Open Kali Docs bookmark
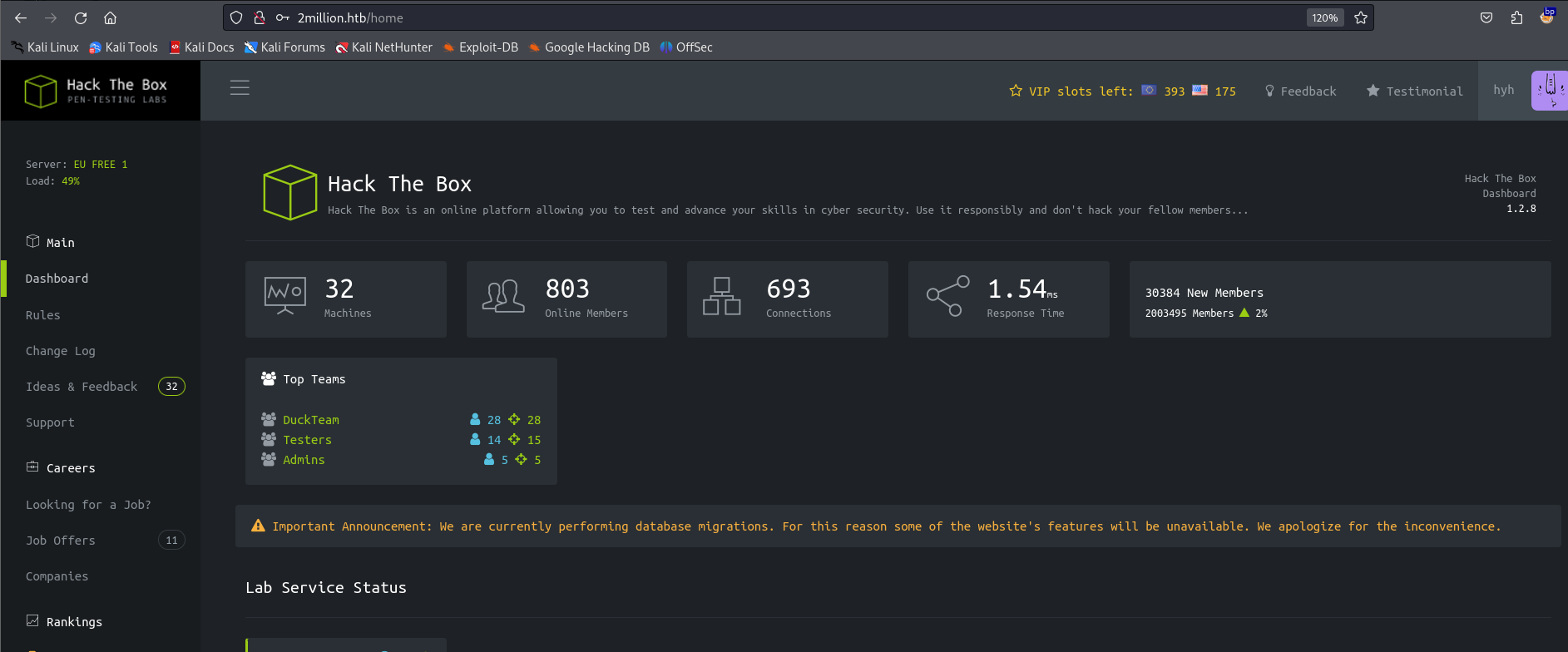1568x652 pixels. coord(201,47)
